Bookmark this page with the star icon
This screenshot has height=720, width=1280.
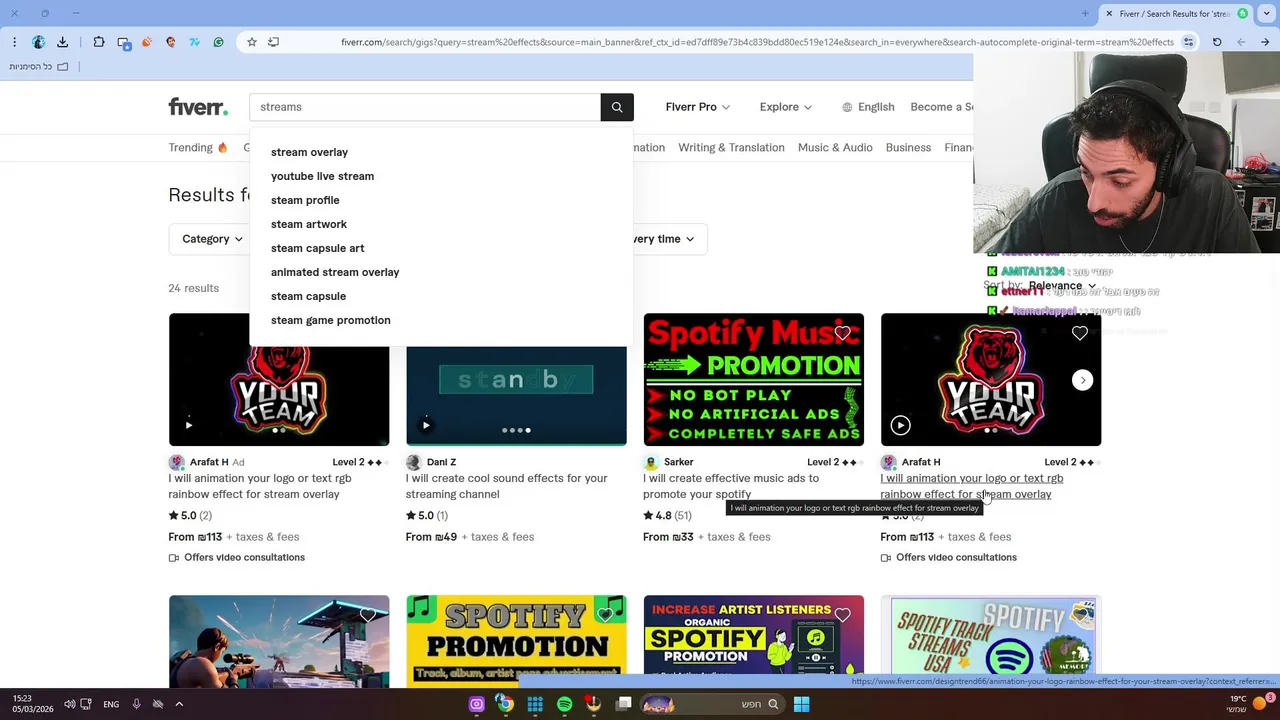coord(252,42)
